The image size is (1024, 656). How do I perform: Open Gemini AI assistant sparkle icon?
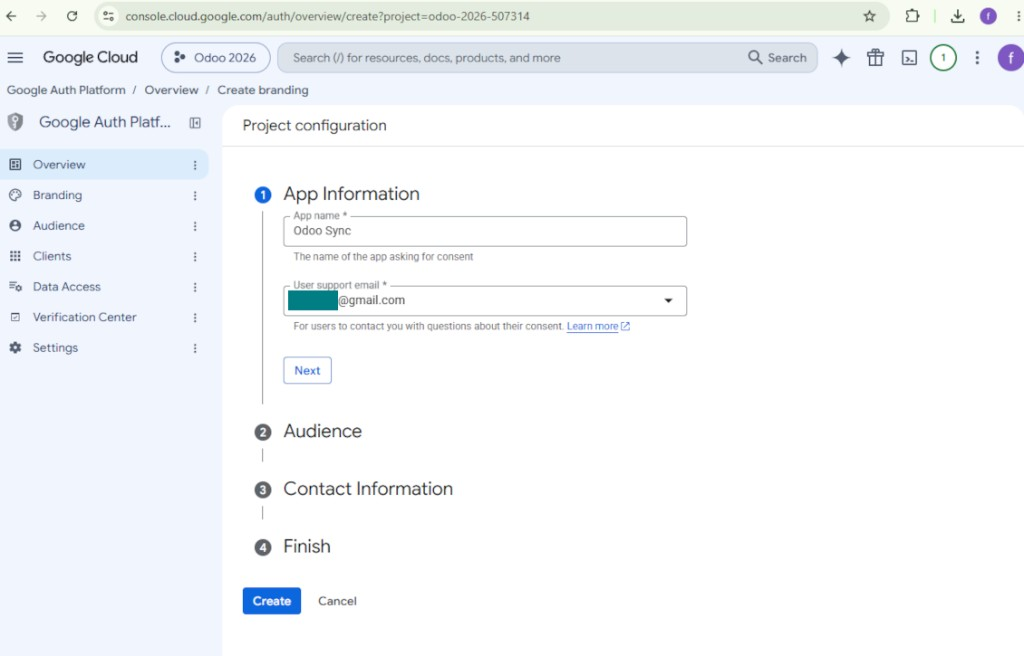(x=841, y=57)
